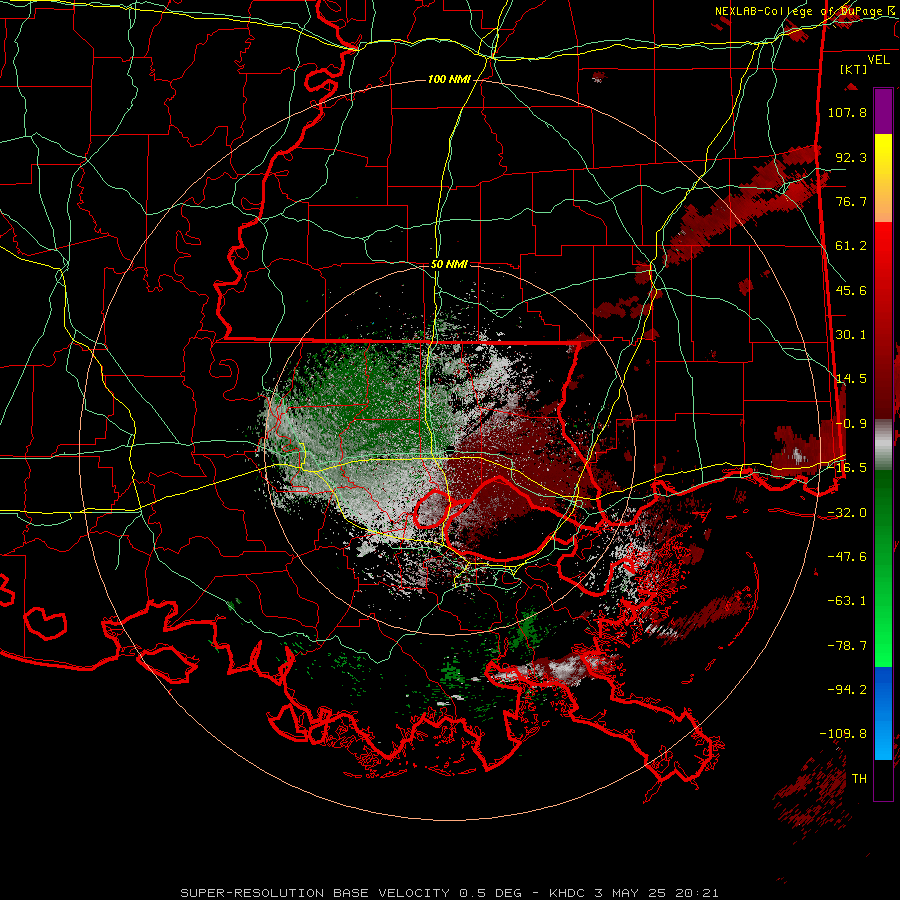
Task: Click the purple segment of the color bar
Action: click(x=883, y=111)
